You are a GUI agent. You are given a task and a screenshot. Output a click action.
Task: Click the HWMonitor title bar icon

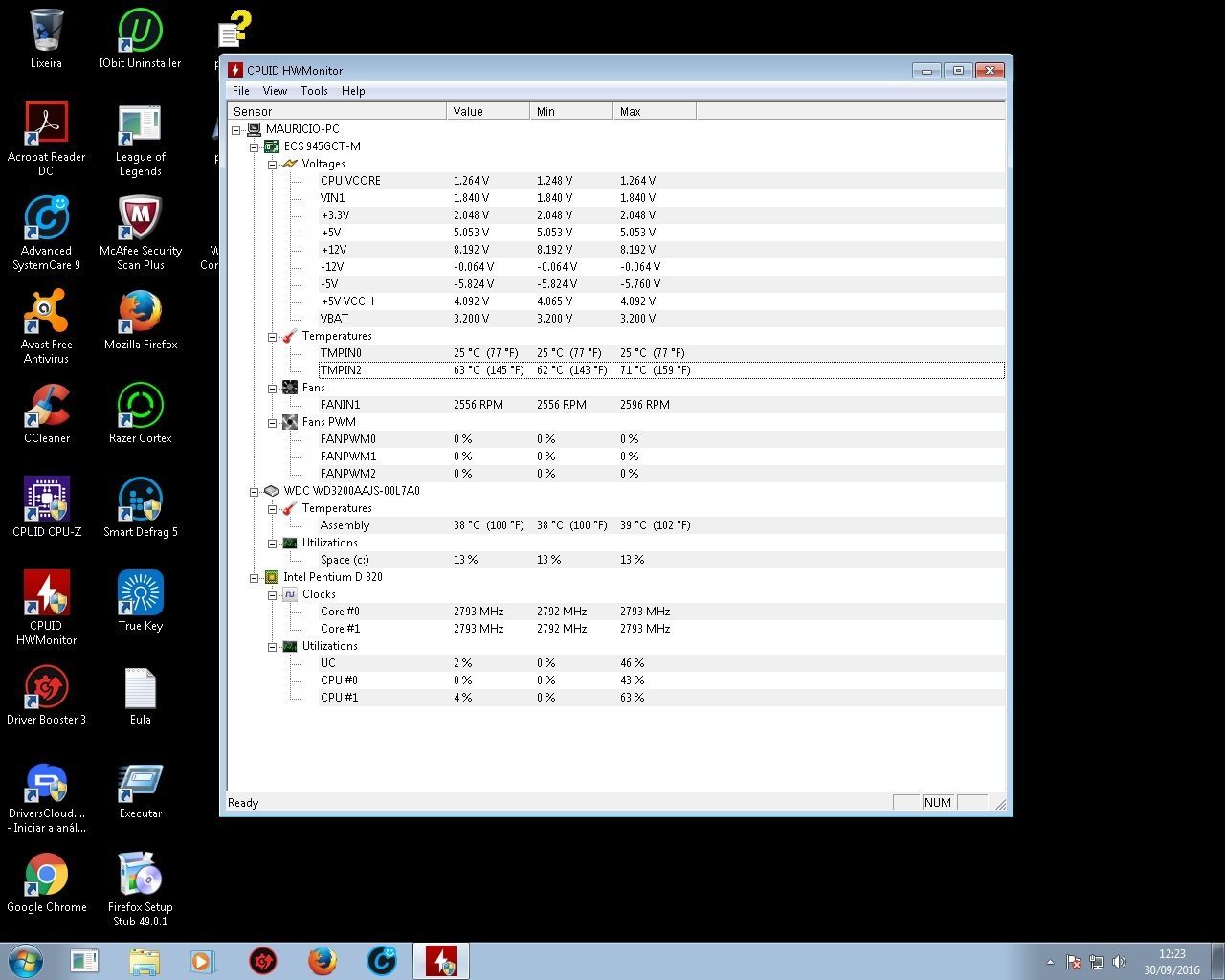click(235, 70)
